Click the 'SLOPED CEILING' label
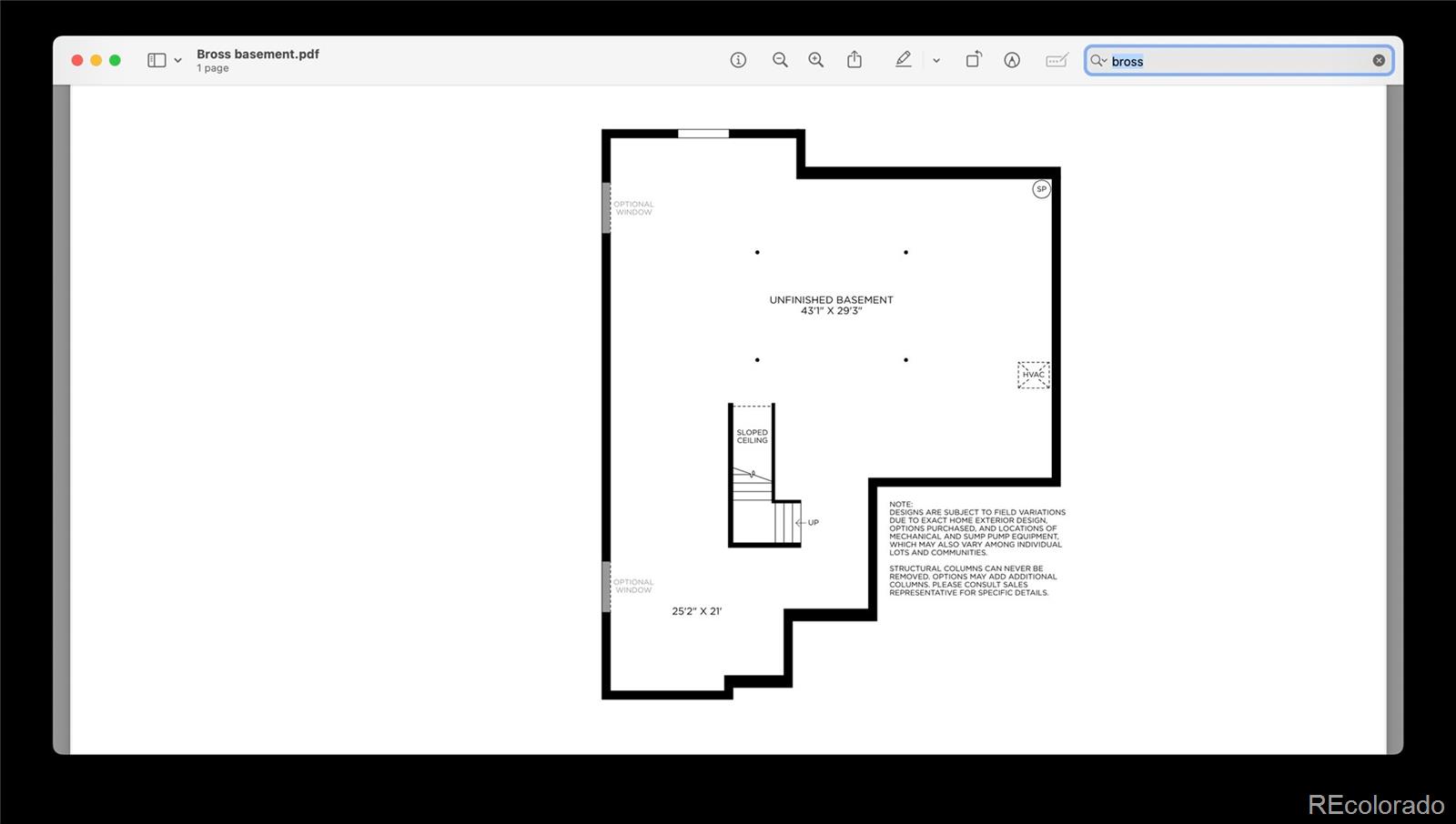Viewport: 1456px width, 824px height. point(752,437)
